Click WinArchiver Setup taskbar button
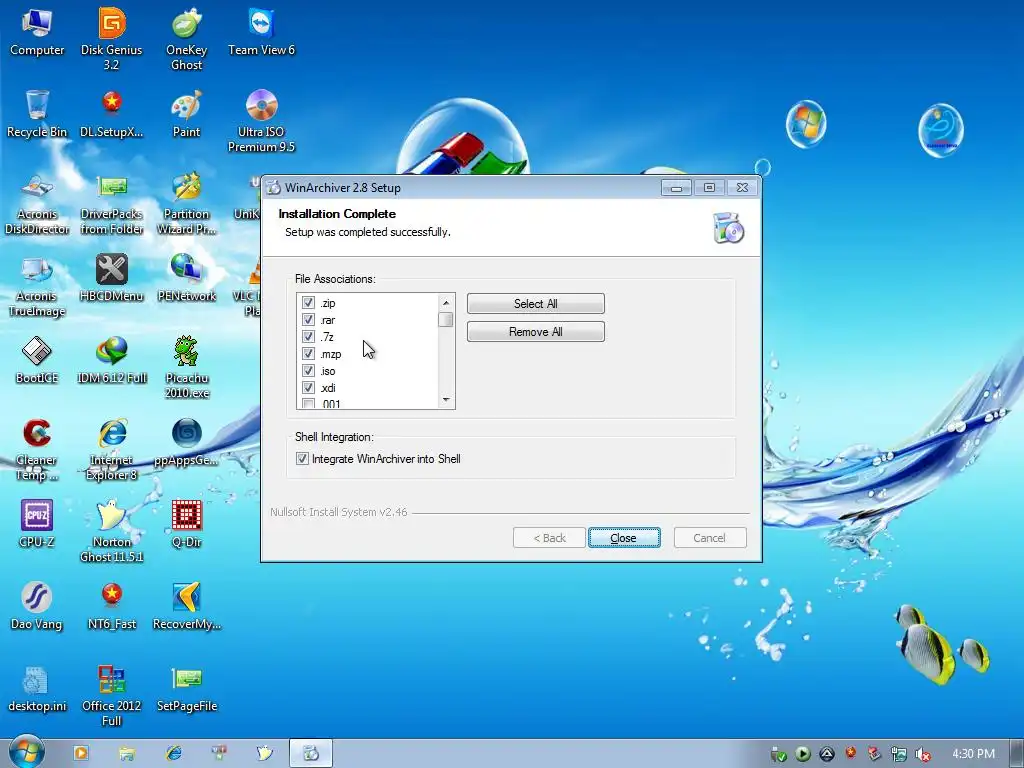 [311, 753]
